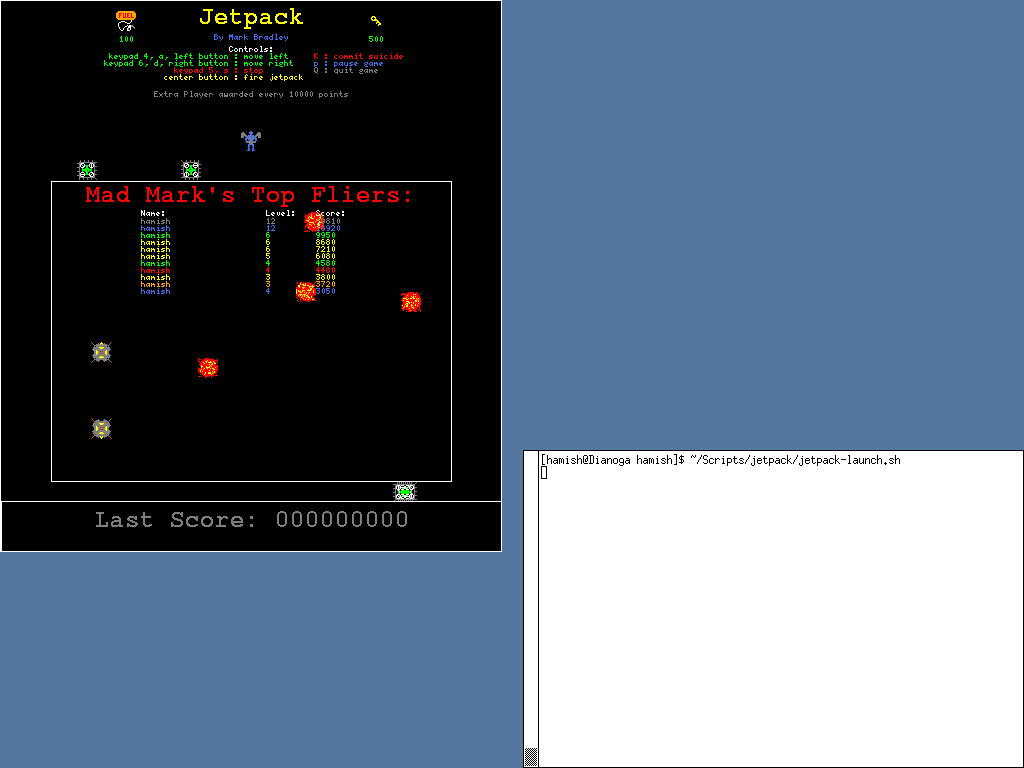Viewport: 1024px width, 768px height.
Task: Click the leftmost green guard sprite at top
Action: click(x=87, y=170)
